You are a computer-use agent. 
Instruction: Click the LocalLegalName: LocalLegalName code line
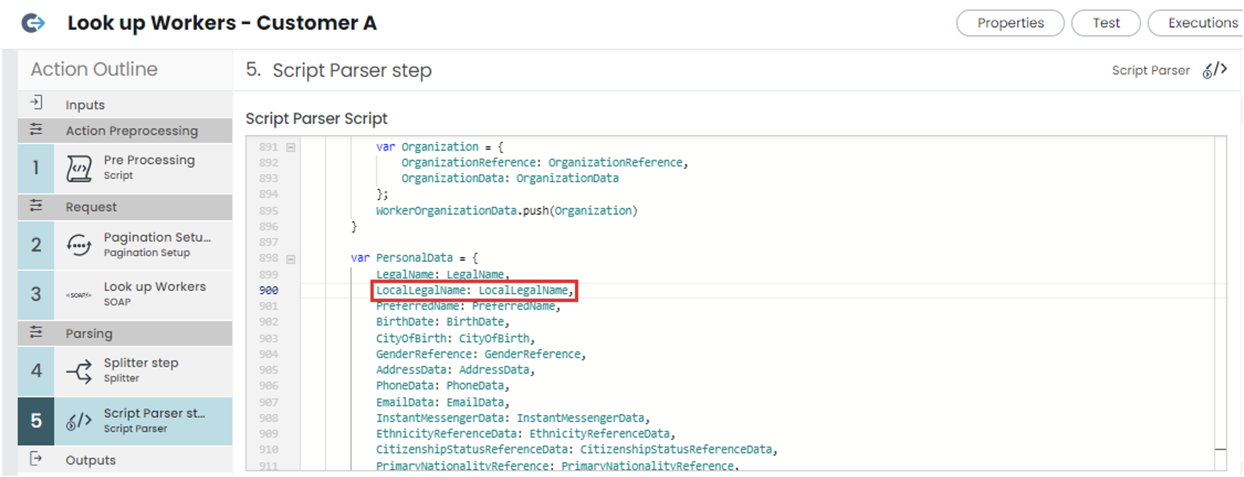click(x=476, y=290)
